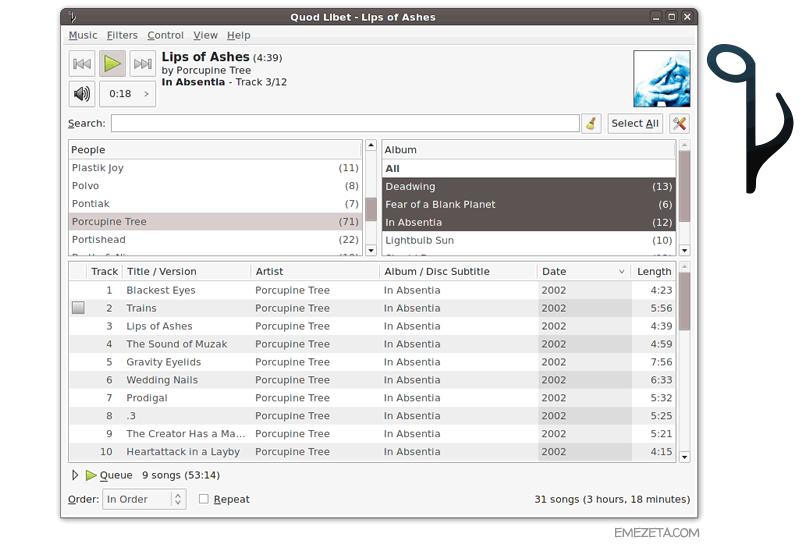800x550 pixels.
Task: Select the Blackest Eyes song row
Action: click(372, 290)
